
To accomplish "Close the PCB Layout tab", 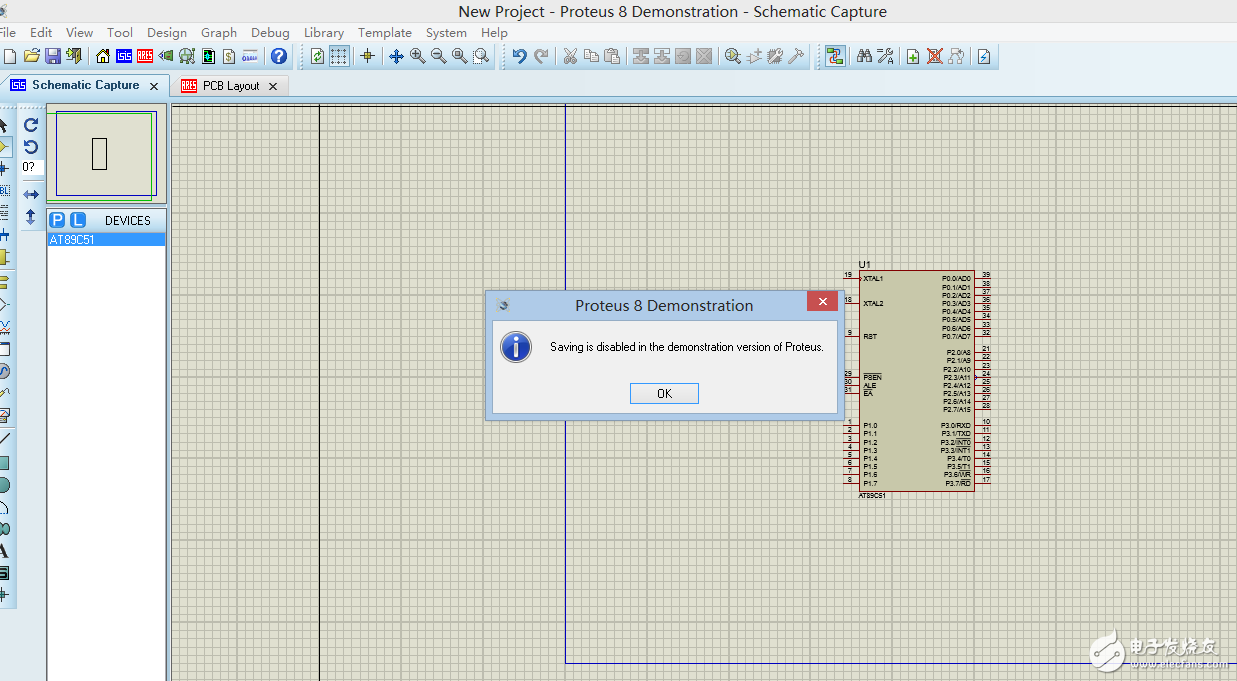I will click(272, 86).
